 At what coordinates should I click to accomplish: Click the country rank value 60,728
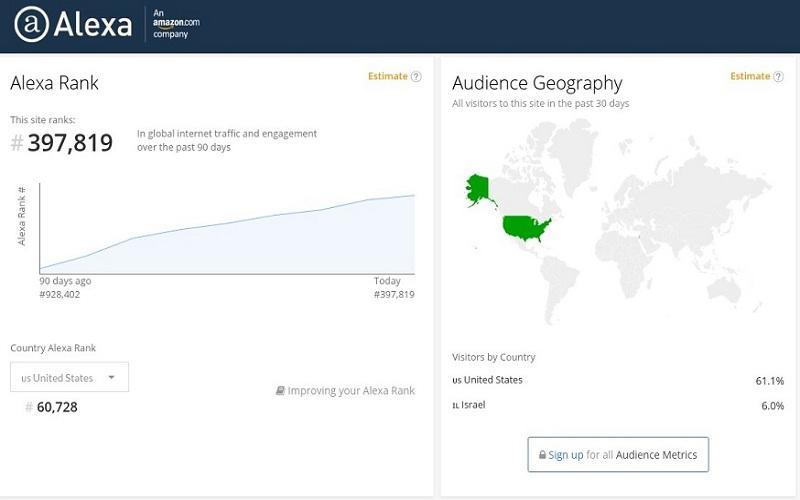tap(57, 407)
